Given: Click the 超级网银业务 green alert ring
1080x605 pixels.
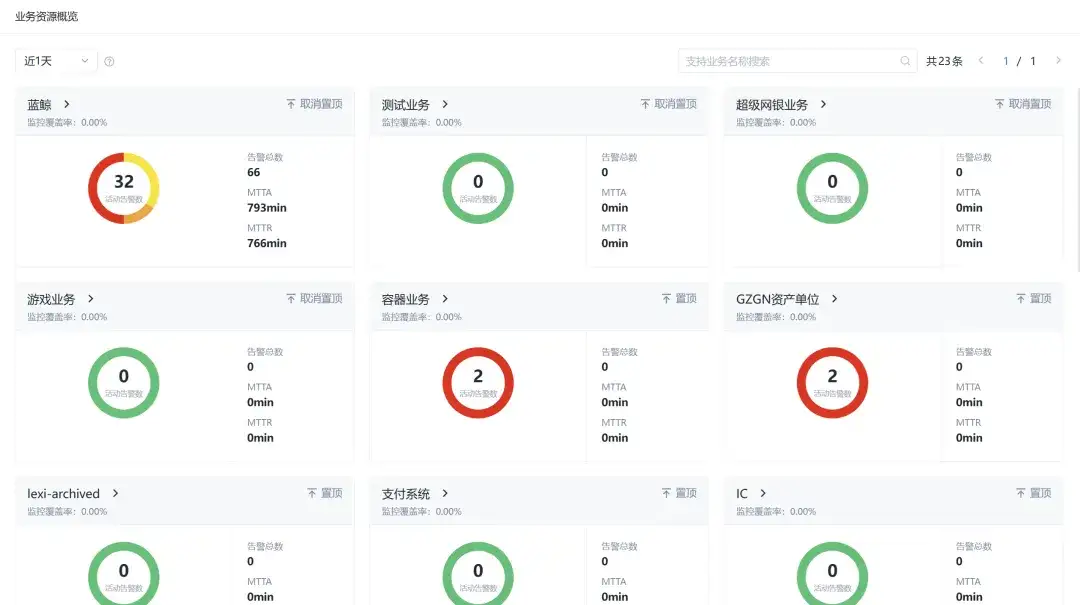Looking at the screenshot, I should point(832,188).
